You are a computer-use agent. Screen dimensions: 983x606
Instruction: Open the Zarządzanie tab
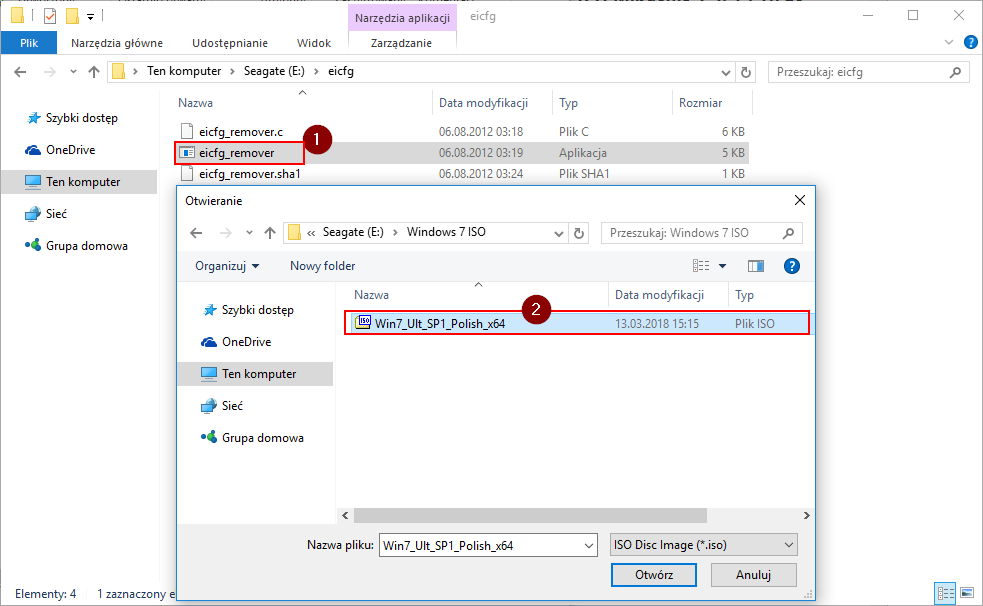click(401, 43)
